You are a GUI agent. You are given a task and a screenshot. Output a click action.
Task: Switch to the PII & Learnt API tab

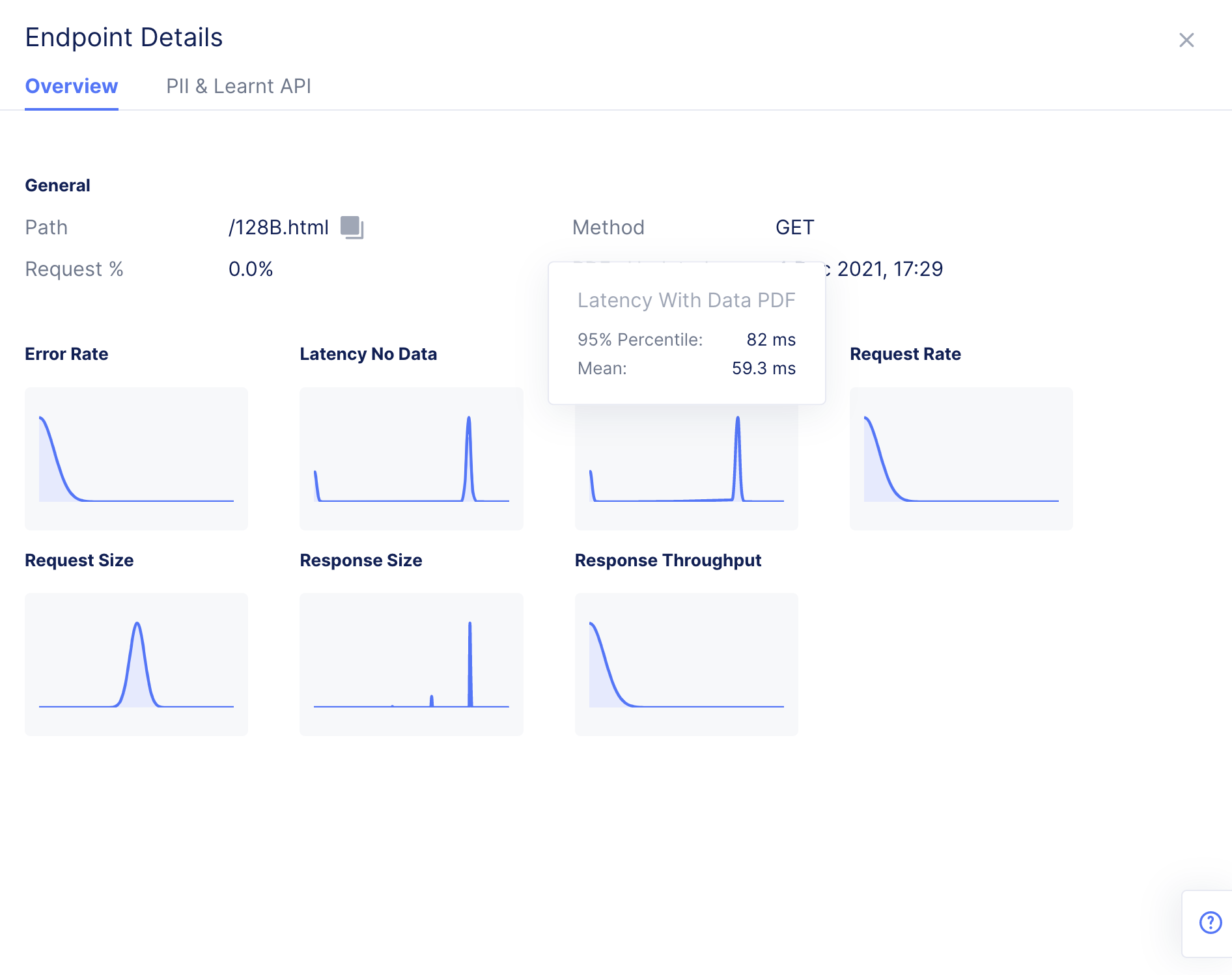(239, 86)
